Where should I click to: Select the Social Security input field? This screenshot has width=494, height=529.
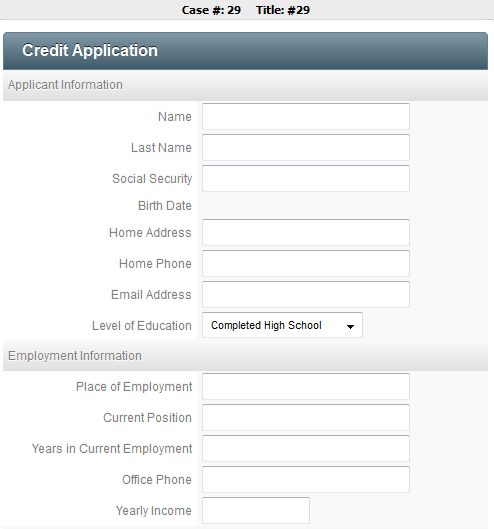point(306,178)
